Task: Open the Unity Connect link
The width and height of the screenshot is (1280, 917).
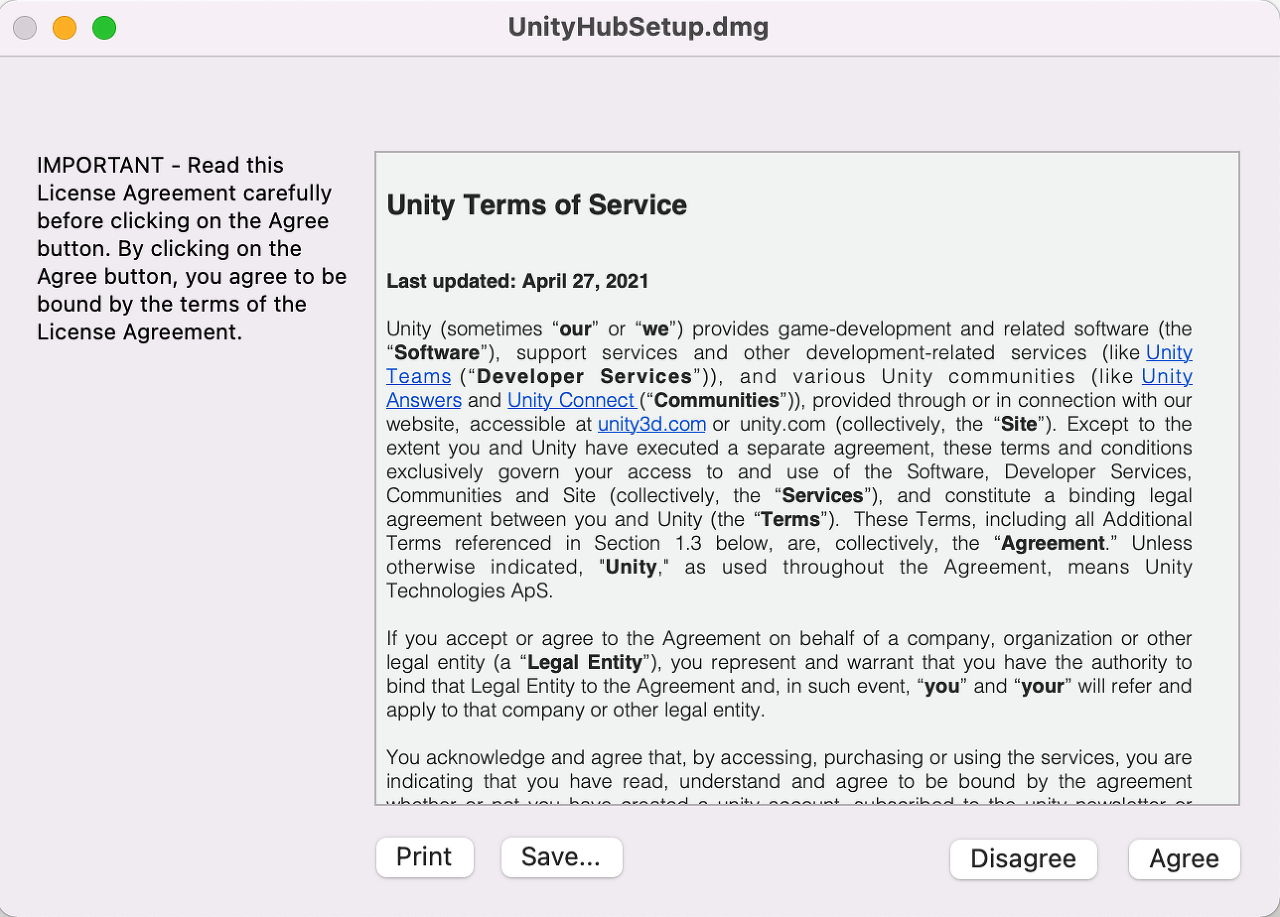Action: pyautogui.click(x=571, y=400)
